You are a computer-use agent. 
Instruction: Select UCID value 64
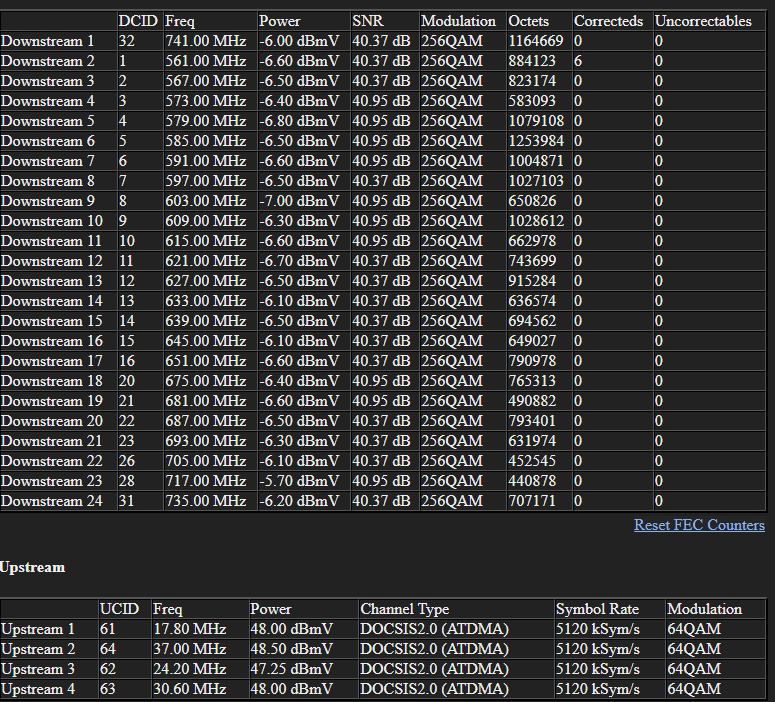[x=108, y=649]
